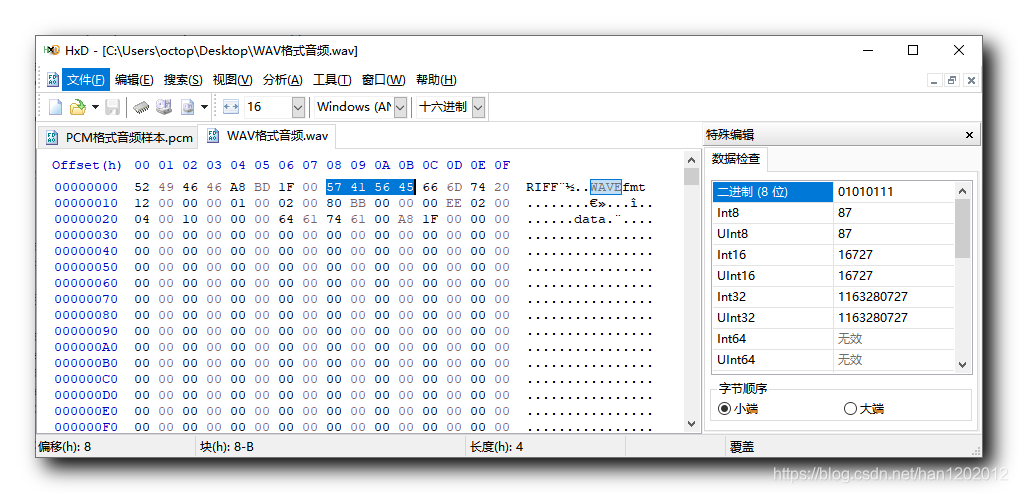1018x493 pixels.
Task: Click the UInt16 row label
Action: (x=736, y=275)
